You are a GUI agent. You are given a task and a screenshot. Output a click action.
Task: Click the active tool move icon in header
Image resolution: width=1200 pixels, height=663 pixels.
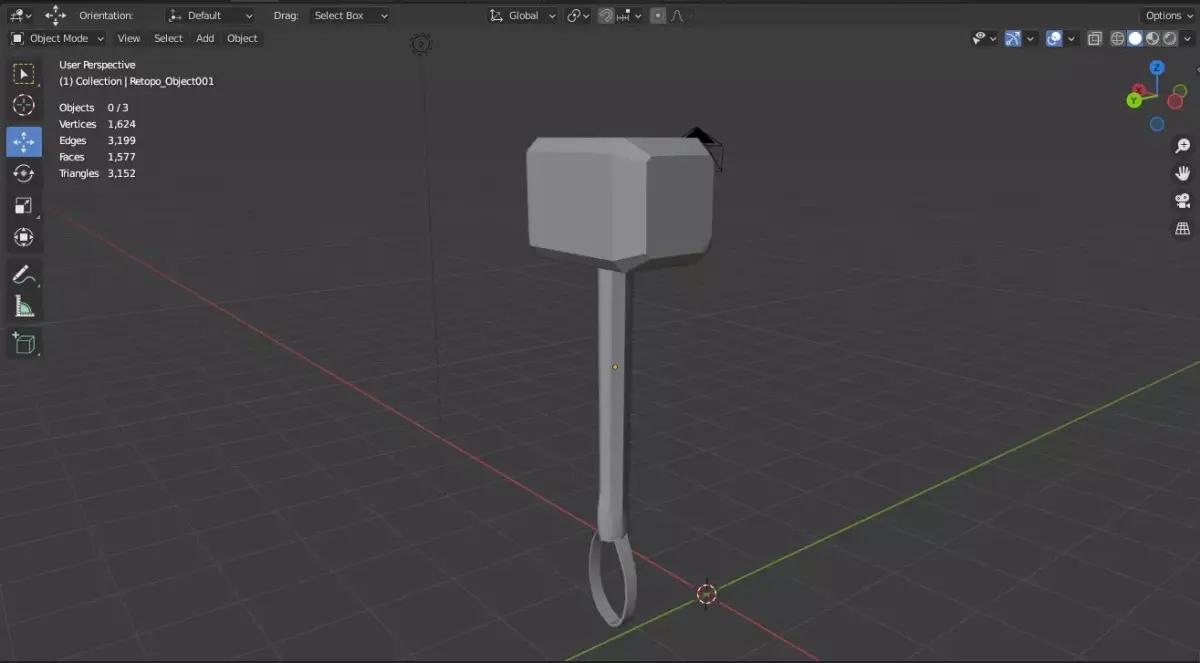tap(56, 15)
